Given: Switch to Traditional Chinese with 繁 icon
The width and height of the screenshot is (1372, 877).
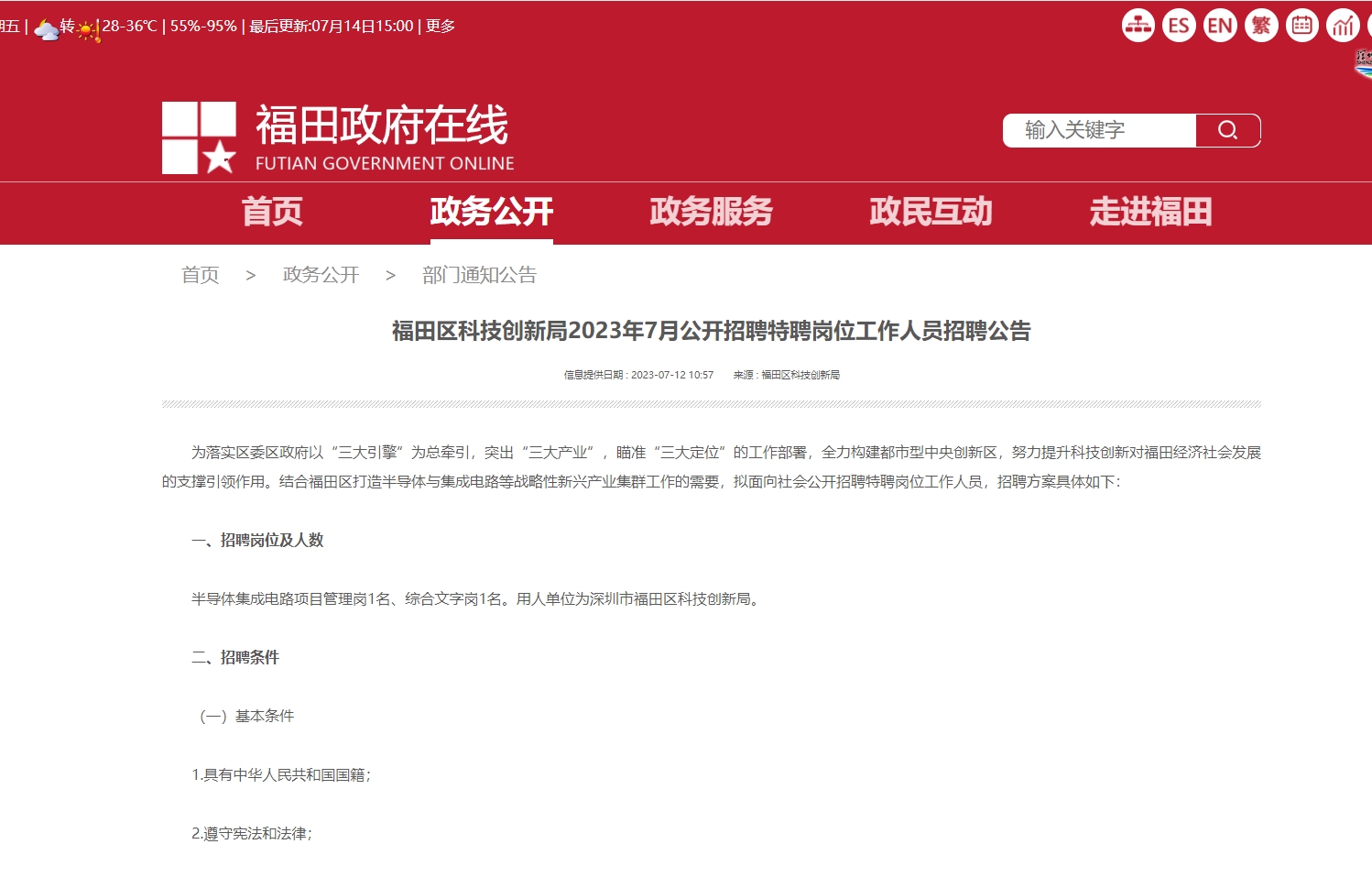Looking at the screenshot, I should (1261, 26).
